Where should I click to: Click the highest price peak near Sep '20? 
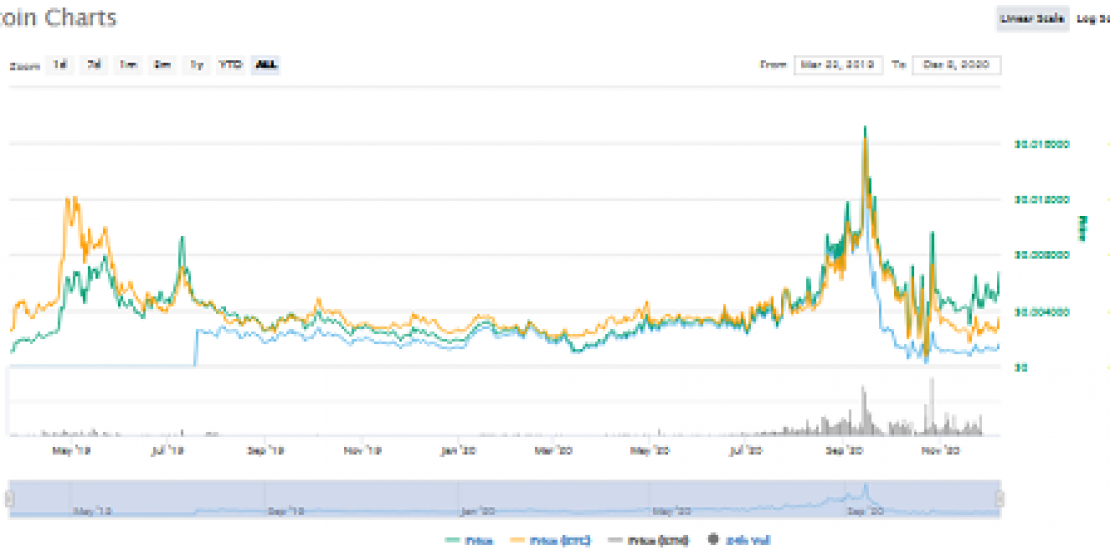865,128
